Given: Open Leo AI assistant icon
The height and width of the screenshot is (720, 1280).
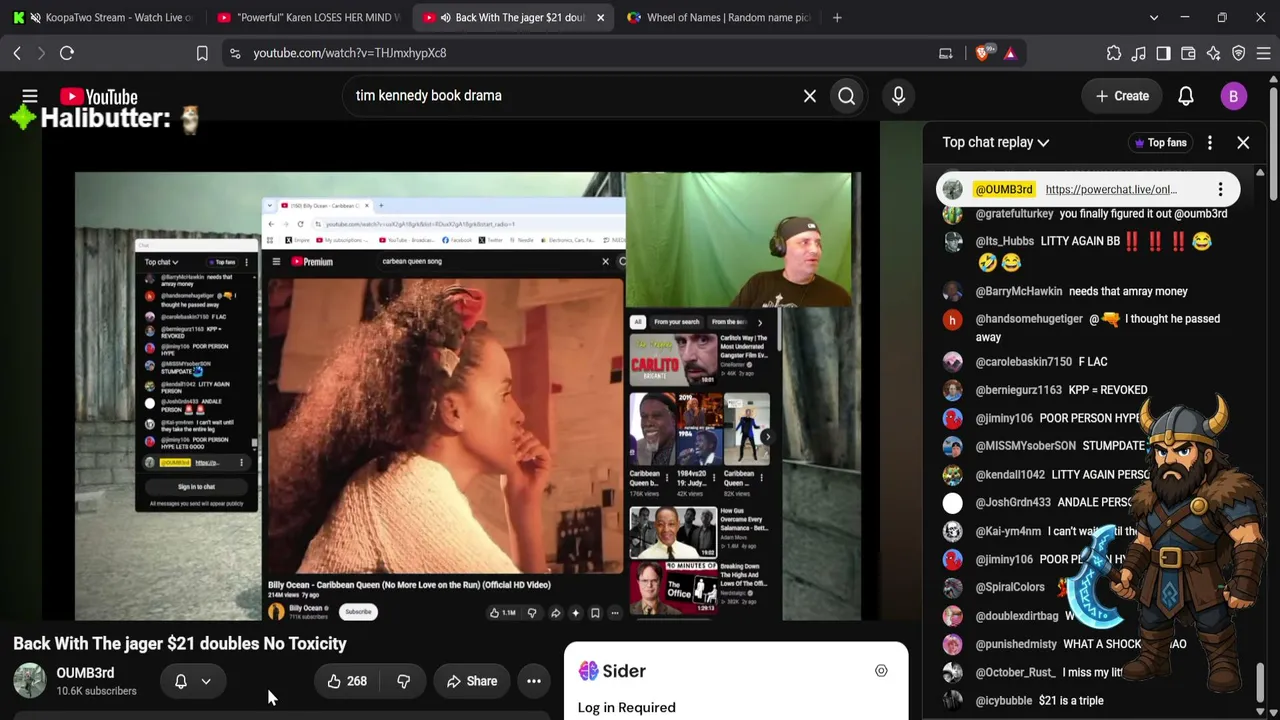Looking at the screenshot, I should tap(1213, 53).
